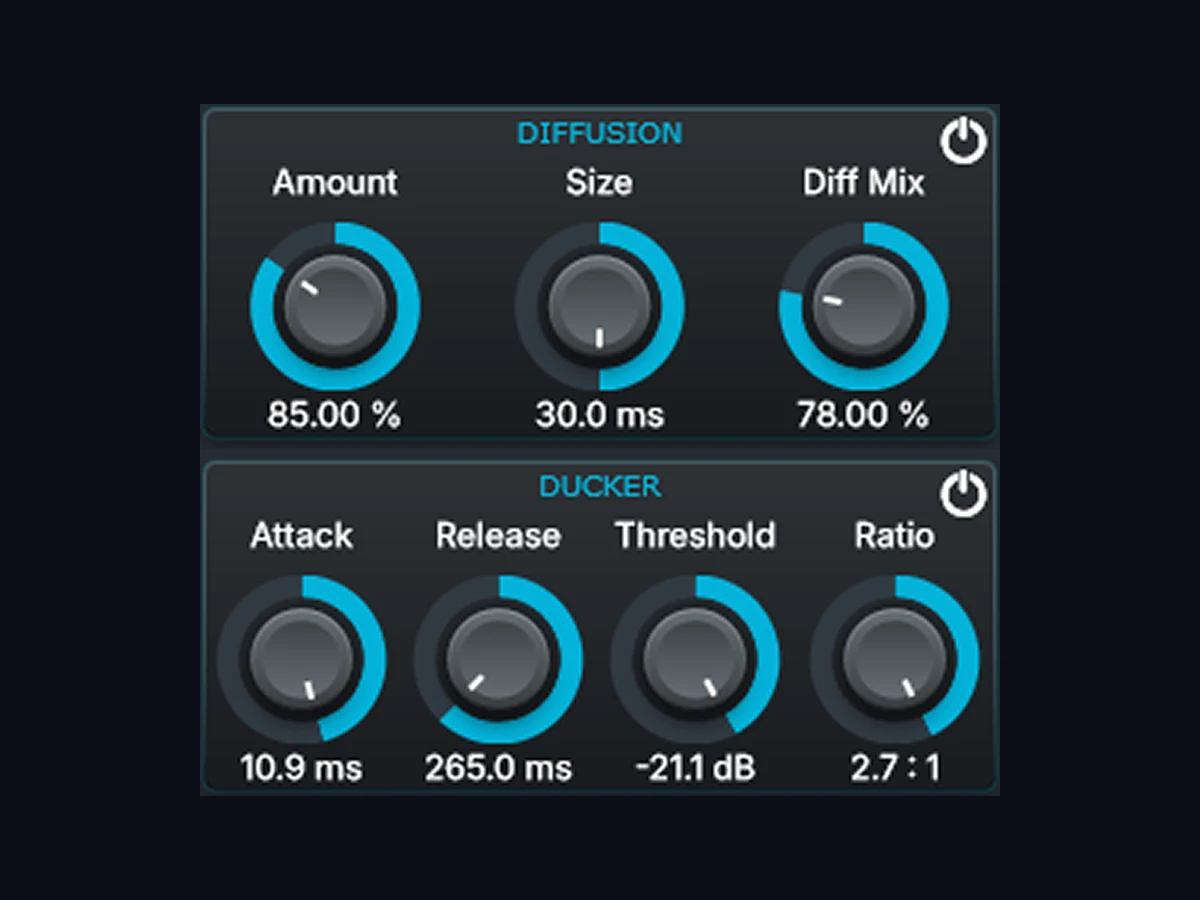Image resolution: width=1200 pixels, height=900 pixels.
Task: Toggle the Diffusion section power button
Action: (x=964, y=143)
